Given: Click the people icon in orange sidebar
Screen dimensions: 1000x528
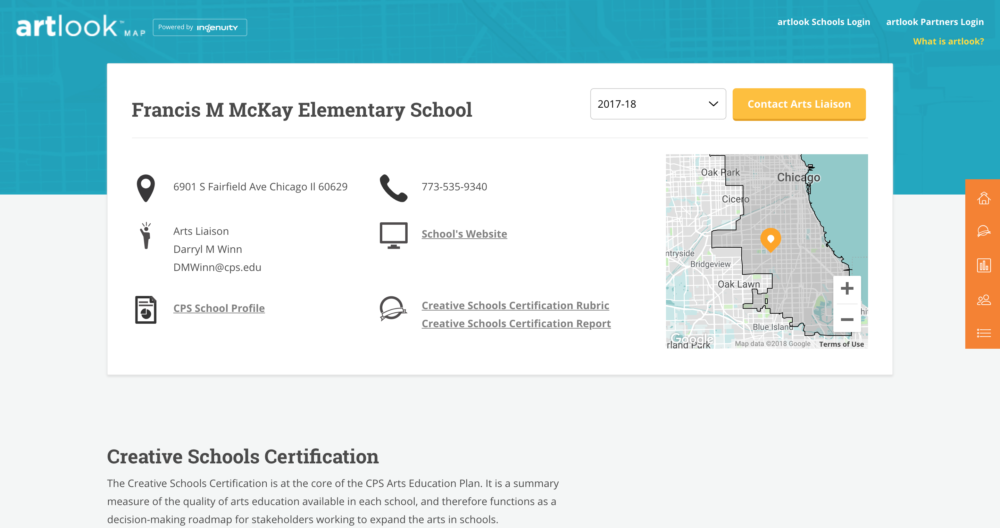Looking at the screenshot, I should pos(983,299).
